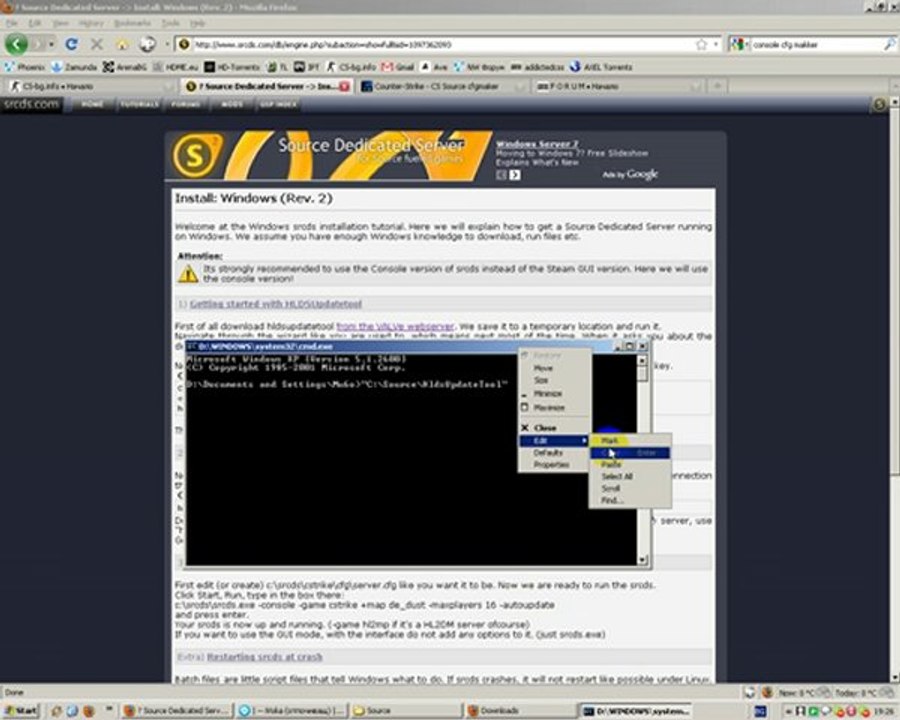Click the Reload page icon
This screenshot has width=900, height=720.
(71, 44)
